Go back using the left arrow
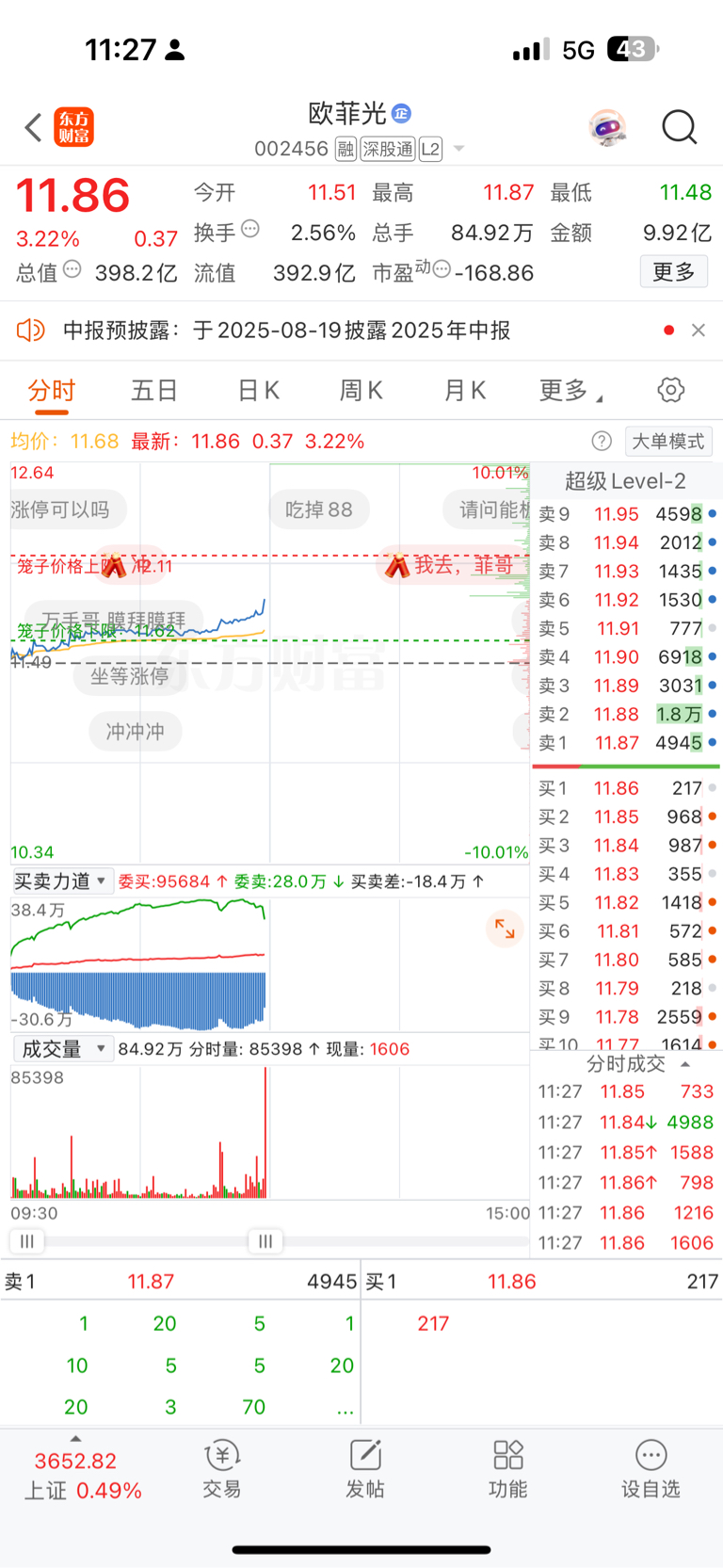Viewport: 723px width, 1568px height. [x=33, y=127]
